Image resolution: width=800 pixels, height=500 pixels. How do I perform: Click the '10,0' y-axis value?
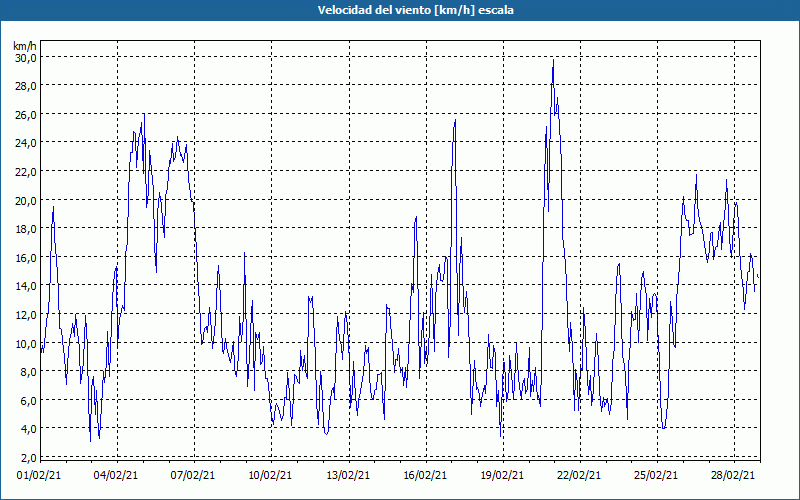tap(26, 343)
